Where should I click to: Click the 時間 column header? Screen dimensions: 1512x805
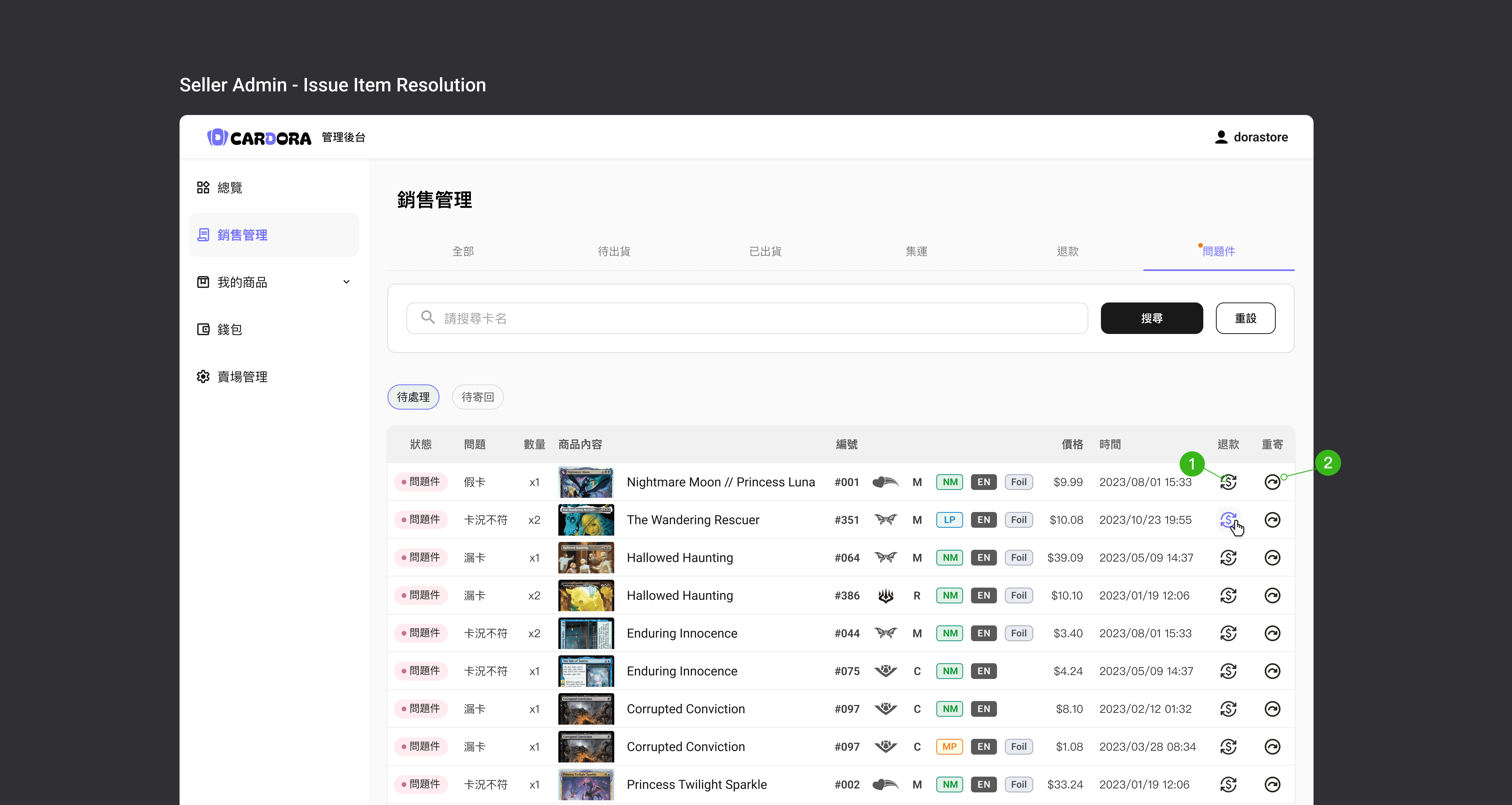click(x=1110, y=444)
